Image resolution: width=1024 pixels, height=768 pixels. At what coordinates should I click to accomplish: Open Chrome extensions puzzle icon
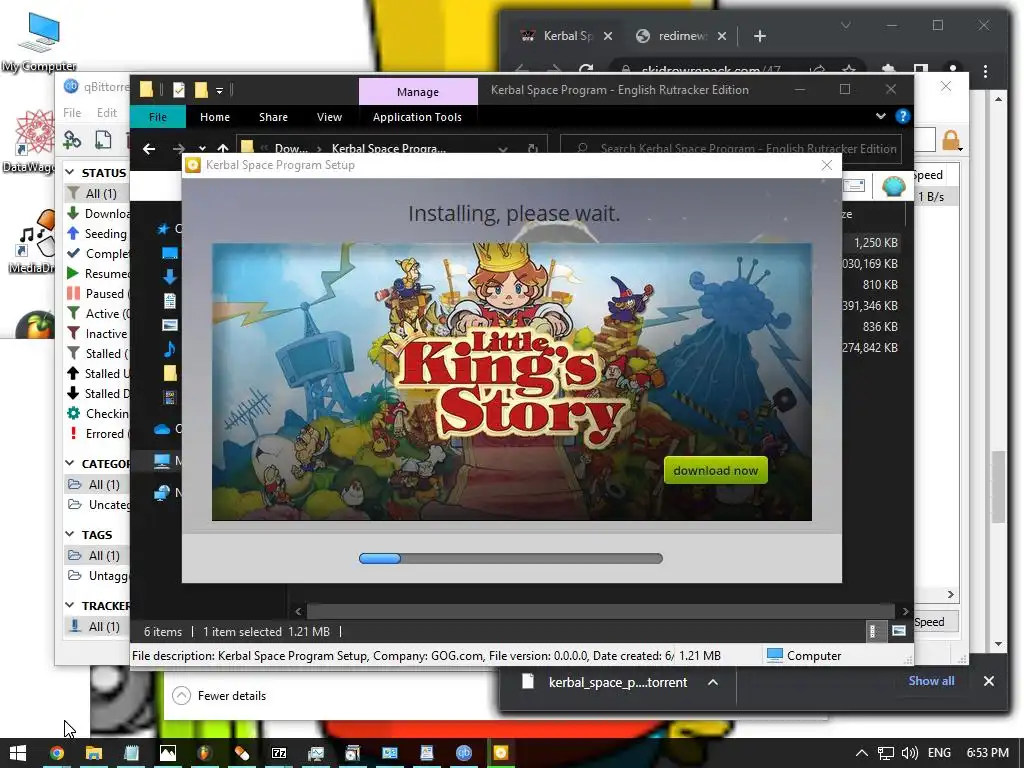click(888, 69)
